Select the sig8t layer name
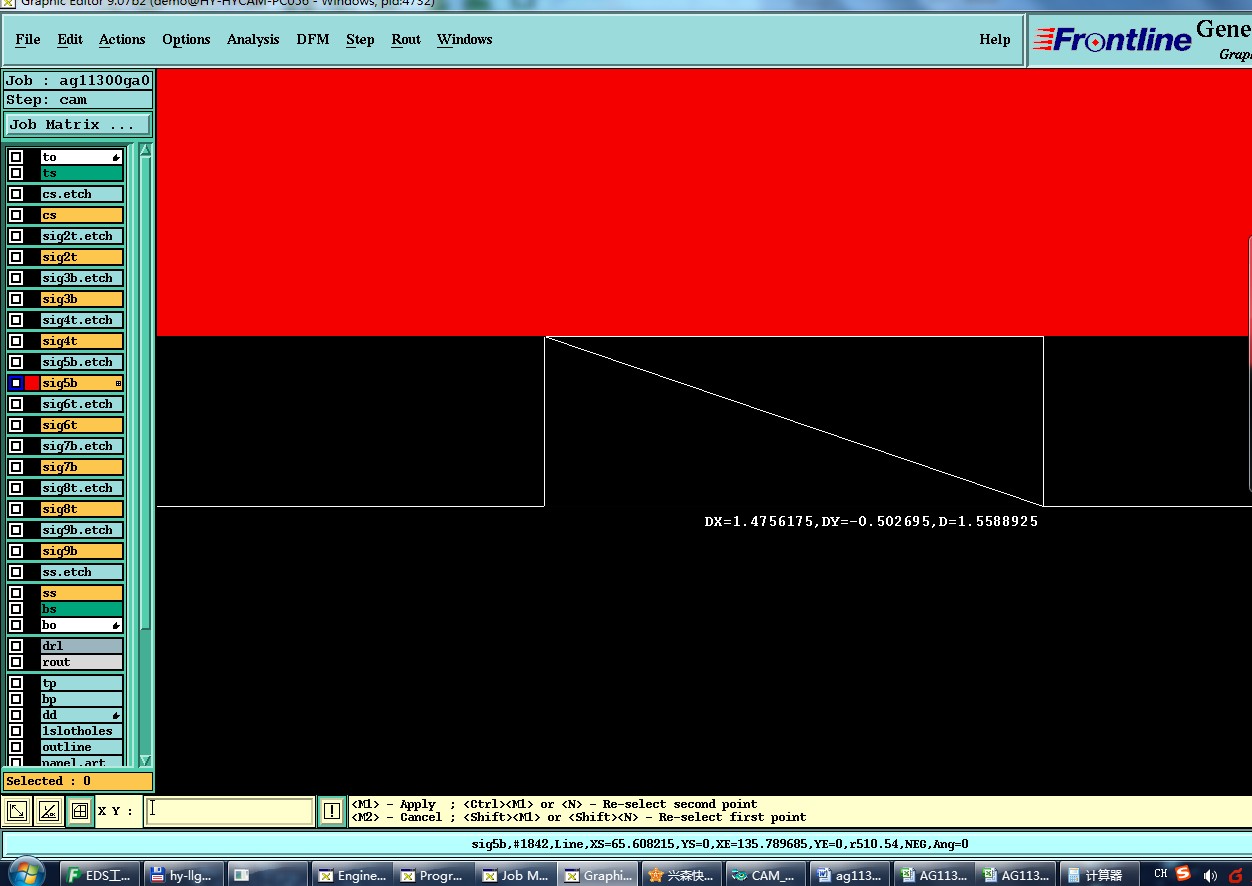This screenshot has width=1252, height=886. pyautogui.click(x=82, y=509)
